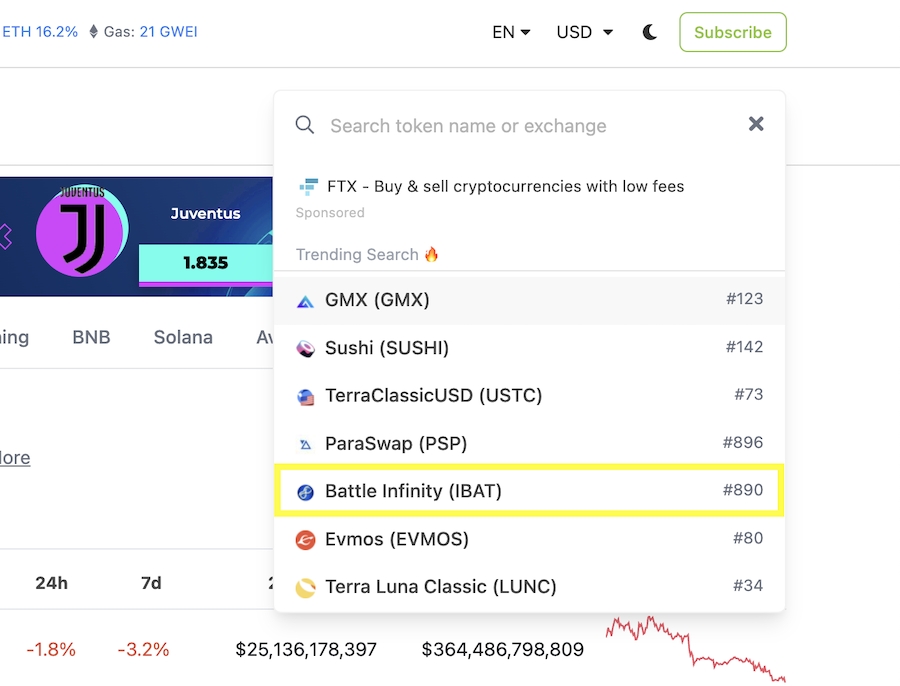The height and width of the screenshot is (686, 900).
Task: Open the EN language dropdown
Action: tap(511, 32)
